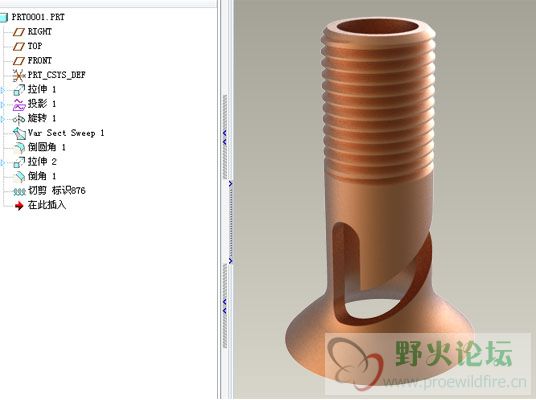536x400 pixels.
Task: Expand the 投影 1 feature node
Action: click(x=3, y=105)
